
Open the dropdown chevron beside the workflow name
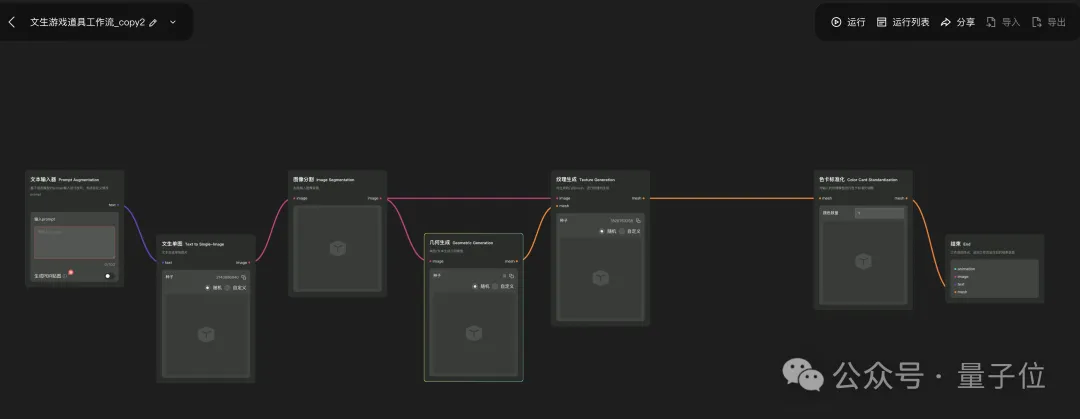[173, 22]
